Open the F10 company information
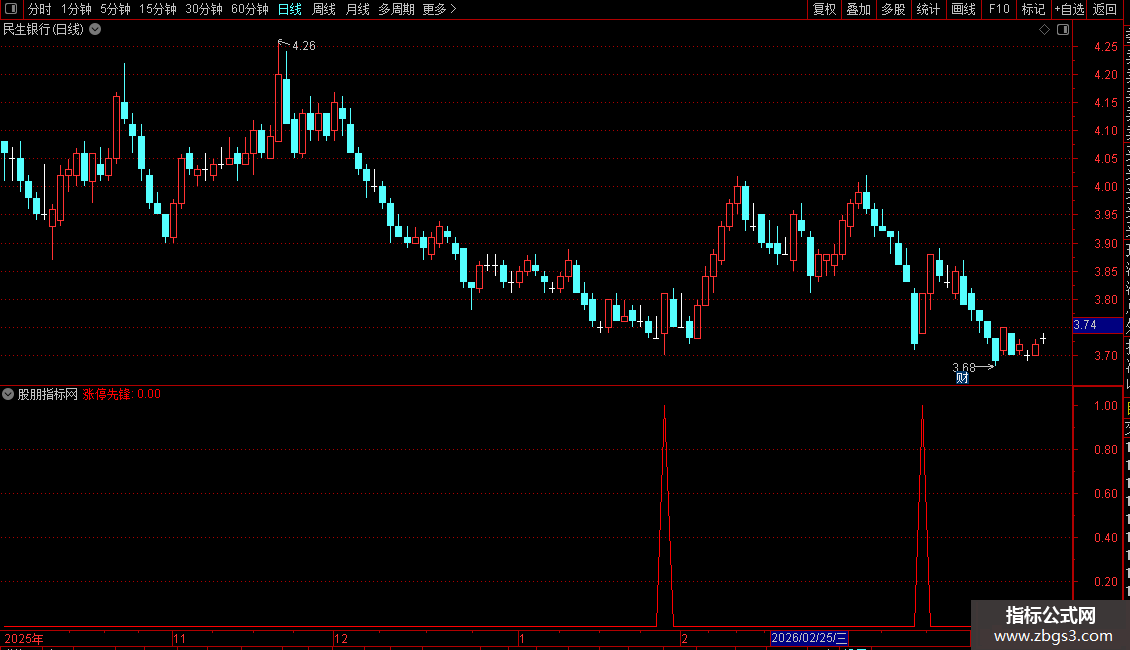Screen dimensions: 1130x650 999,9
